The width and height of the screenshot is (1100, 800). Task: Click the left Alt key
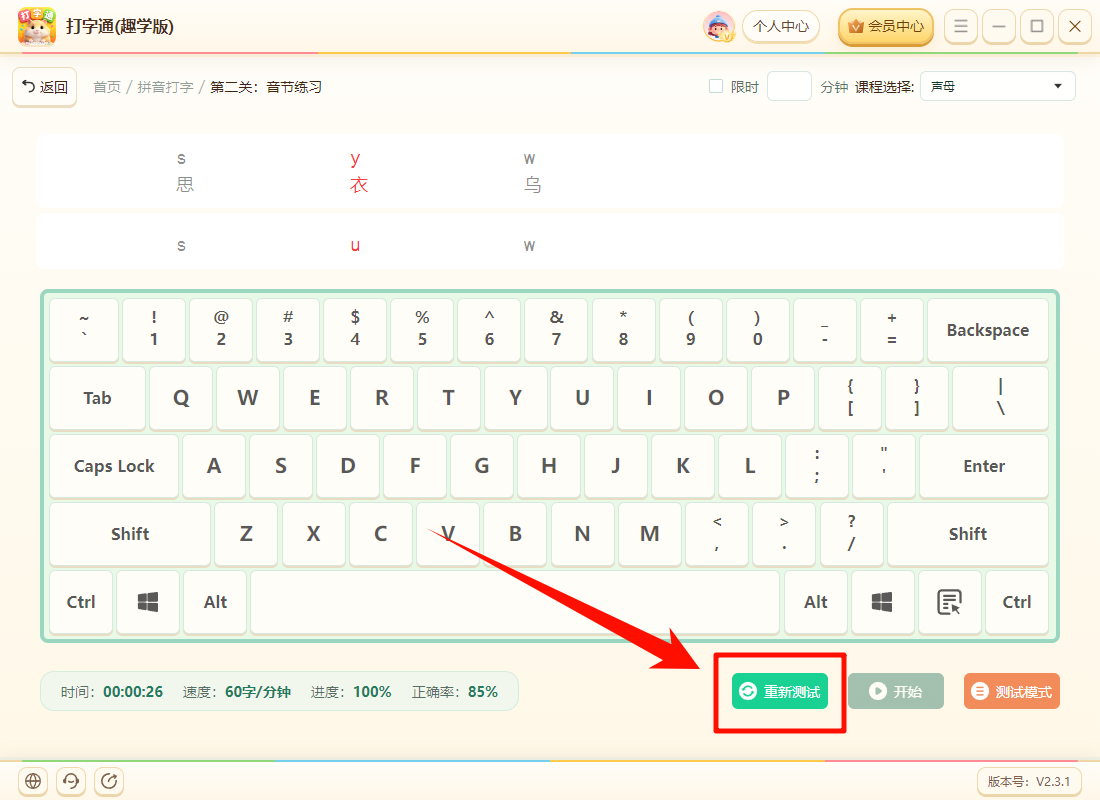(x=215, y=602)
